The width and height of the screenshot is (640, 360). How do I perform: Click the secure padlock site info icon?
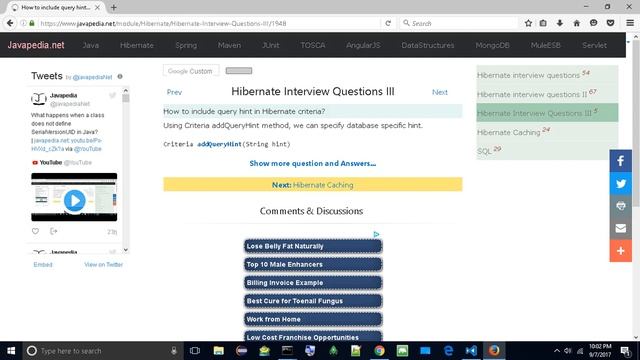click(32, 23)
